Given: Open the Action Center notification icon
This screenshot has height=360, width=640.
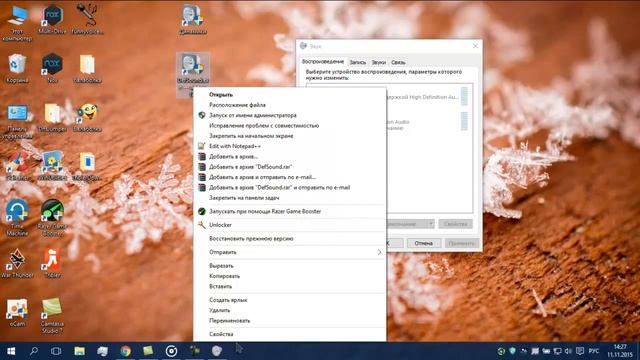Looking at the screenshot, I should [580, 351].
